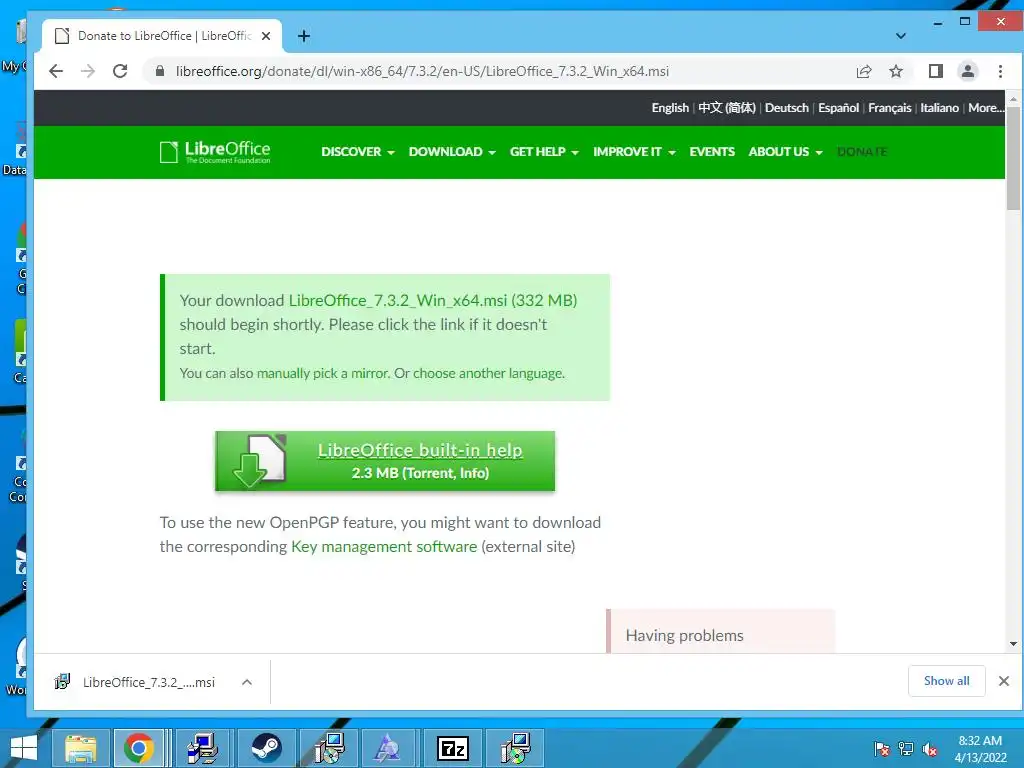Expand the IMPROVE IT menu
The width and height of the screenshot is (1024, 768).
[634, 152]
